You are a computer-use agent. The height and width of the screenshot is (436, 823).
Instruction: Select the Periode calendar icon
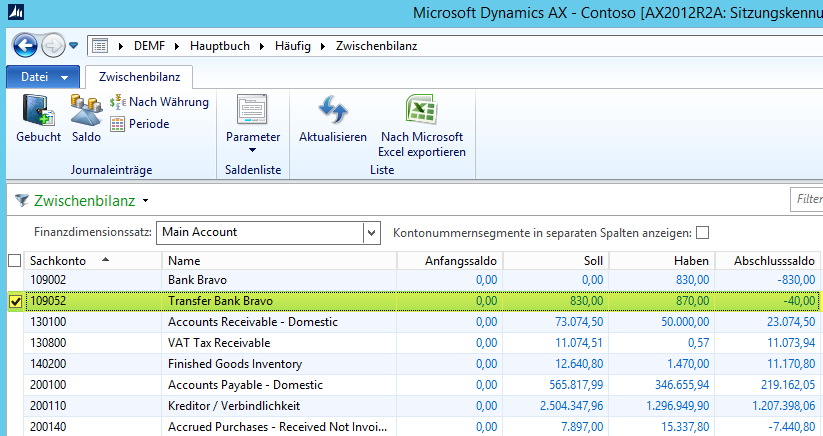[x=117, y=124]
